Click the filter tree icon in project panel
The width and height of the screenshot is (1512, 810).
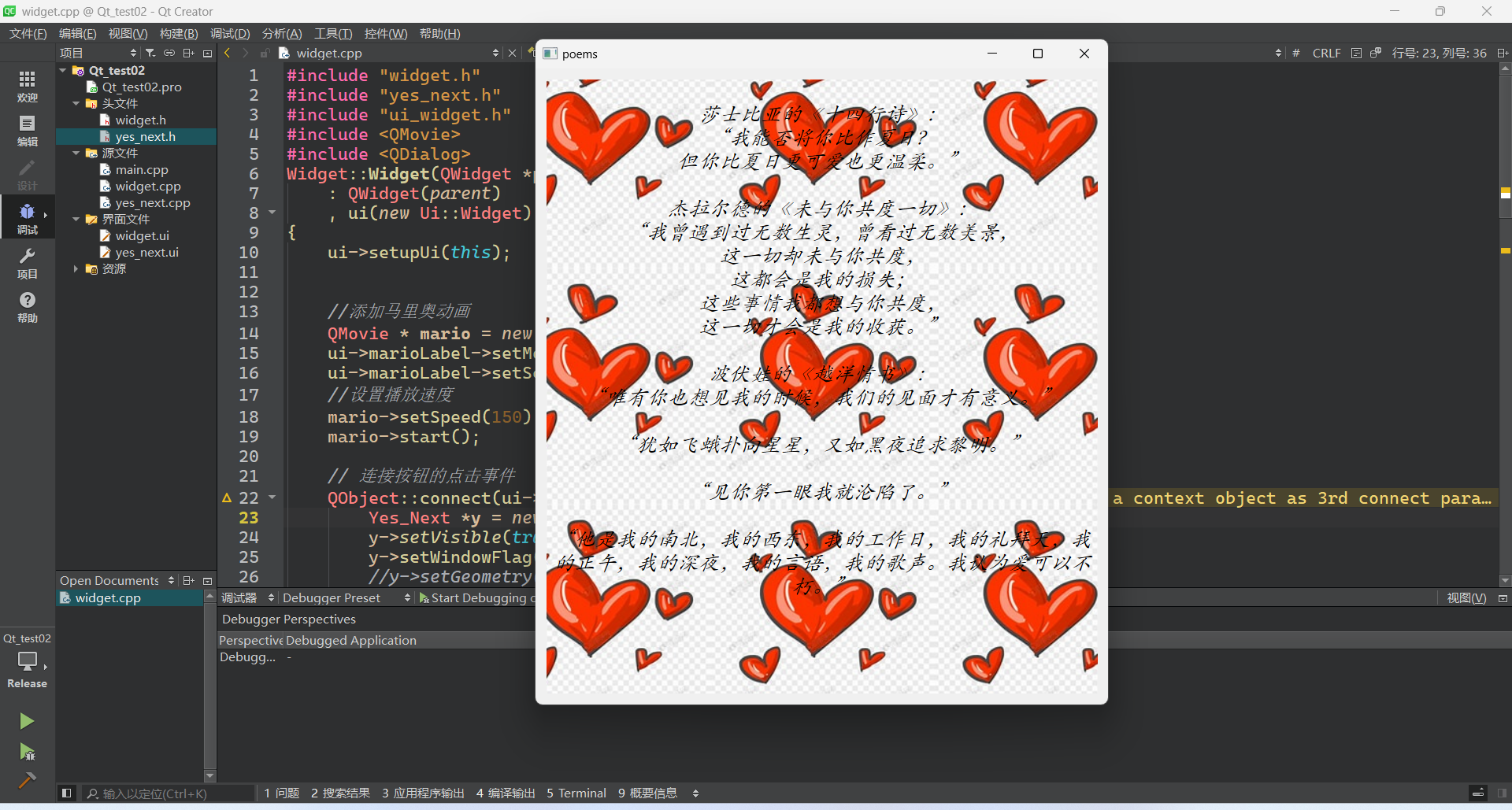tap(150, 53)
